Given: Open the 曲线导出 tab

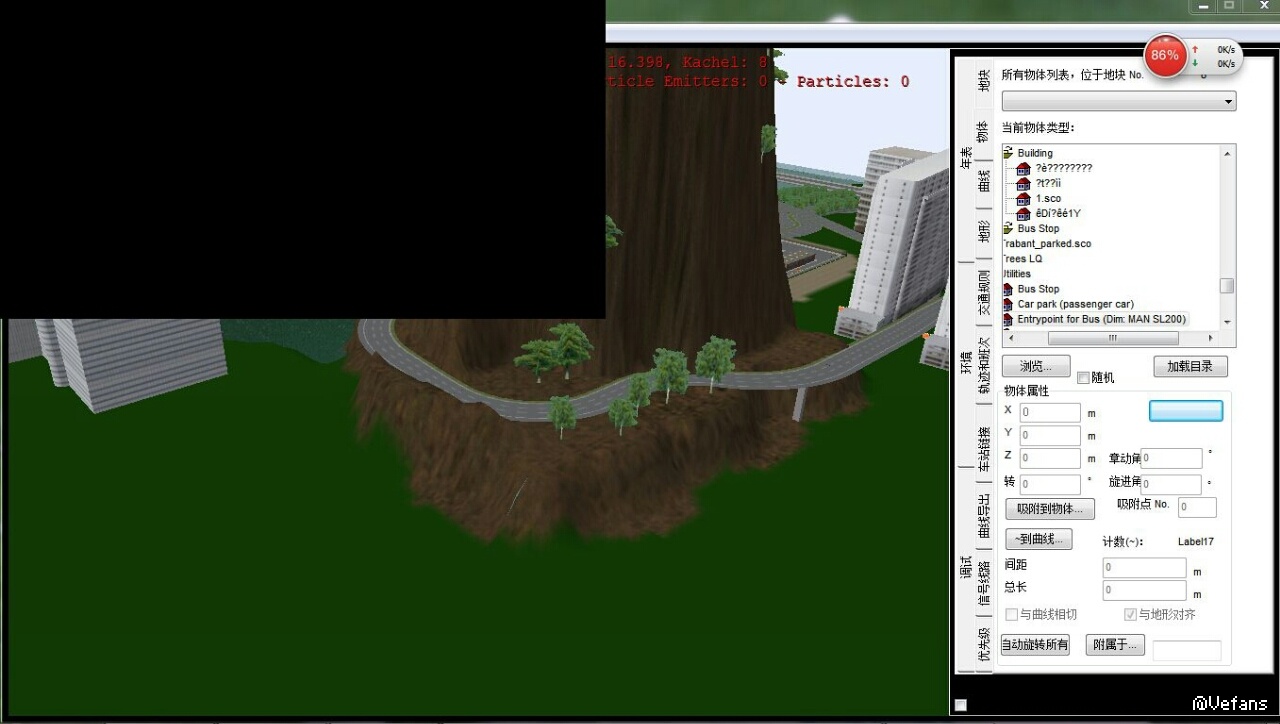Looking at the screenshot, I should tap(983, 516).
